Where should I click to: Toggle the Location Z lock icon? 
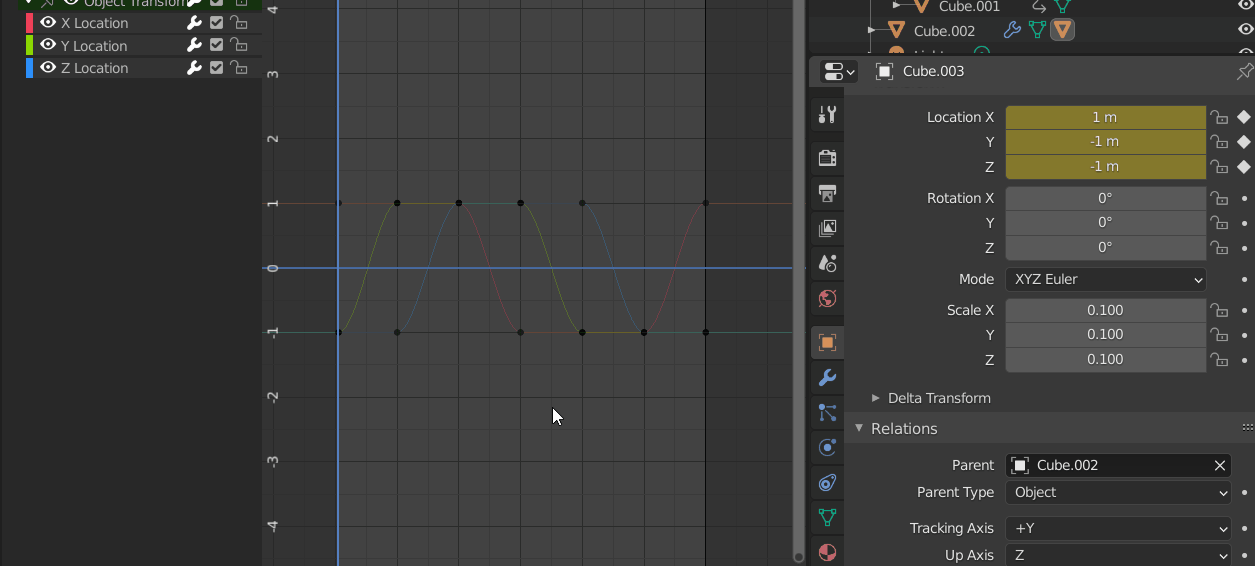(1218, 167)
